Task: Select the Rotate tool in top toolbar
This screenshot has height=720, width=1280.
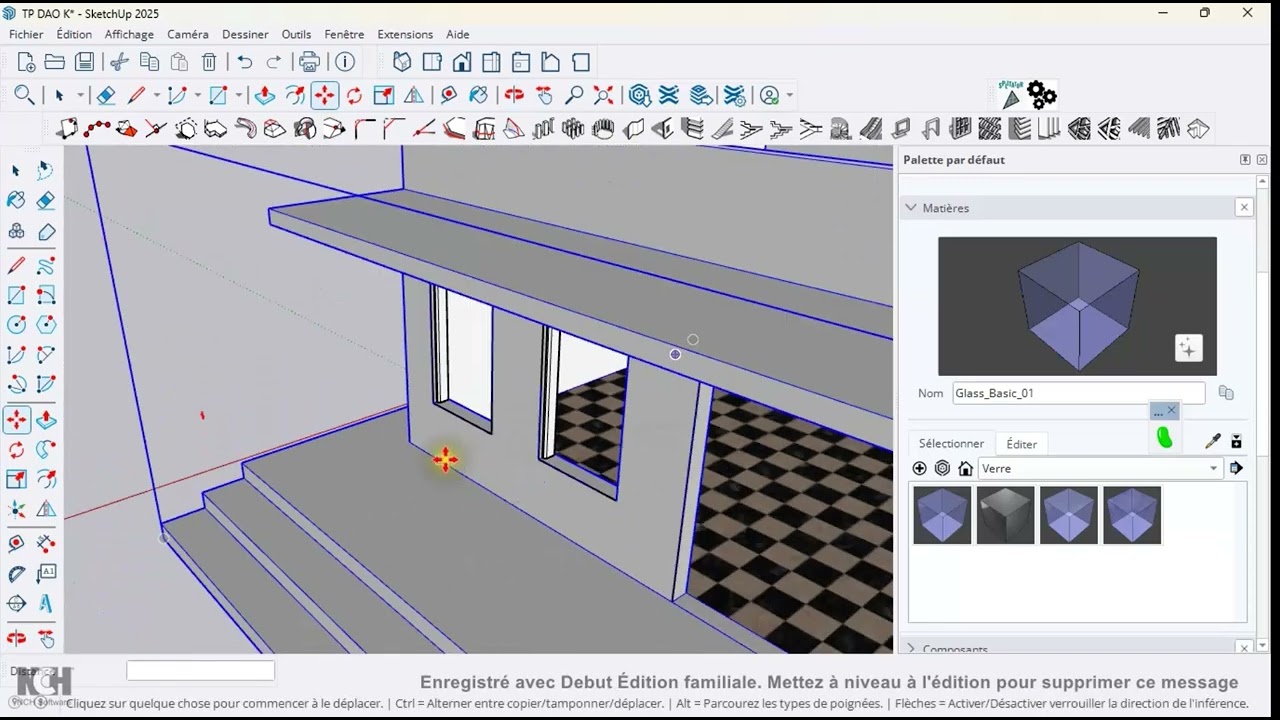Action: (x=354, y=95)
